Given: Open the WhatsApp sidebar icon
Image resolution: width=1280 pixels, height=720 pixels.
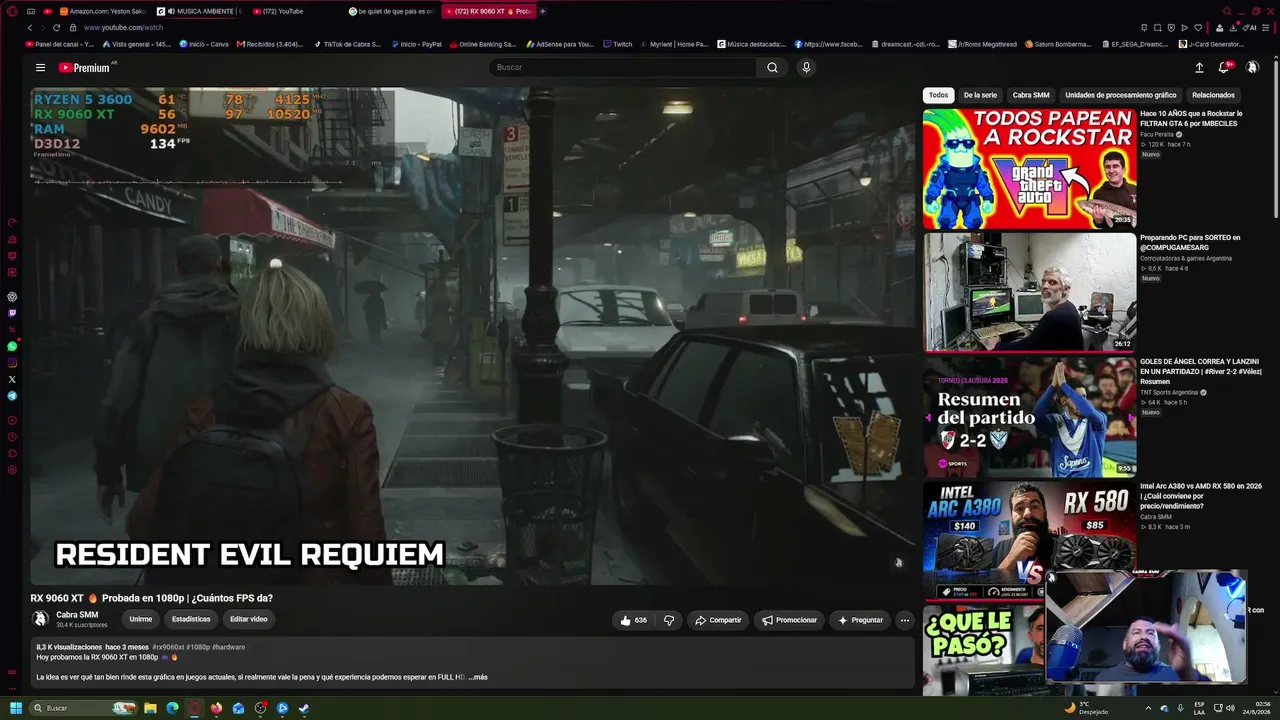Looking at the screenshot, I should (12, 346).
